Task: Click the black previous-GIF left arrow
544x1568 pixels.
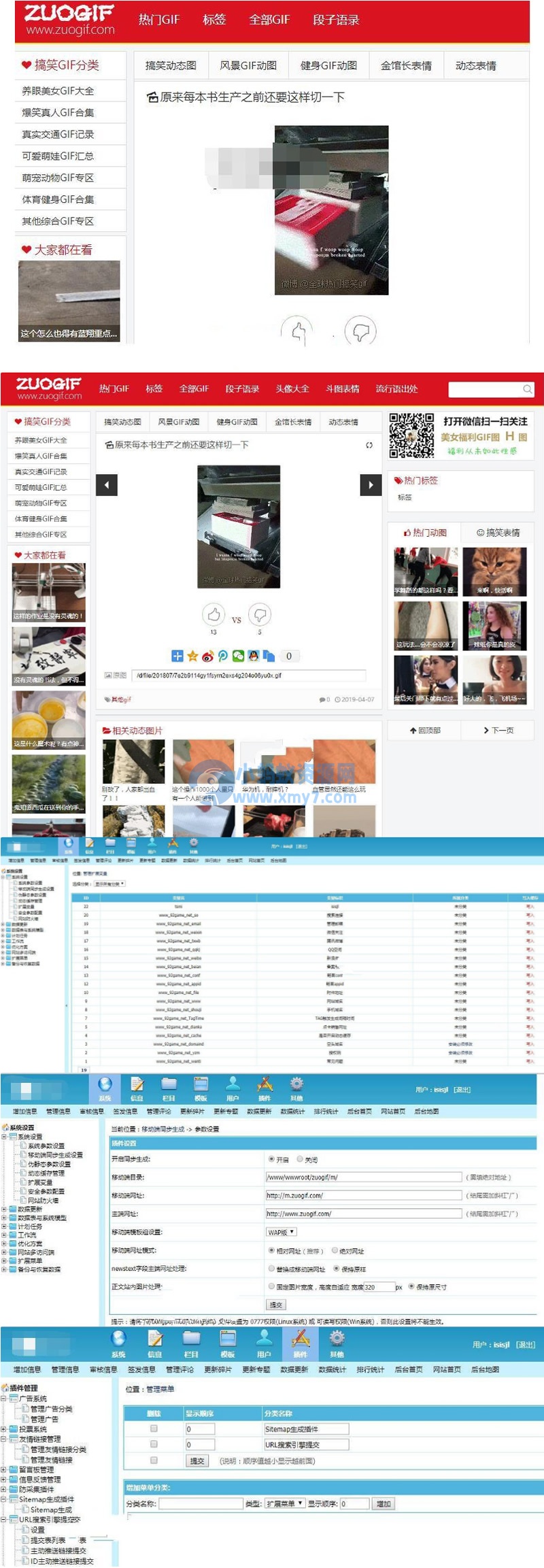Action: (x=107, y=485)
